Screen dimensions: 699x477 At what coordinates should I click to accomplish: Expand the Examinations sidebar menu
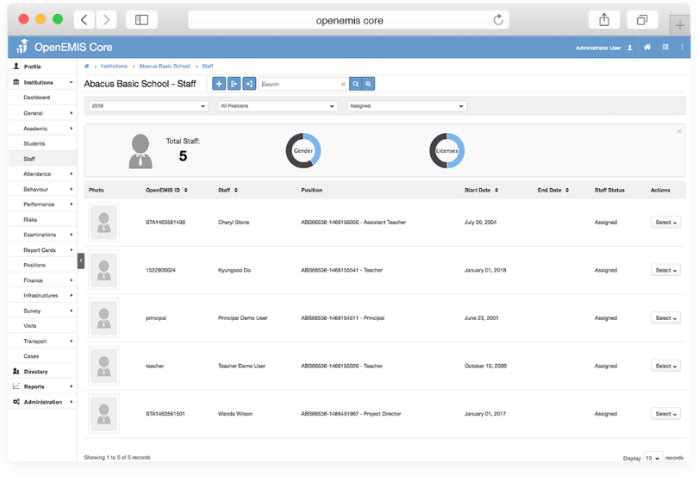click(43, 234)
